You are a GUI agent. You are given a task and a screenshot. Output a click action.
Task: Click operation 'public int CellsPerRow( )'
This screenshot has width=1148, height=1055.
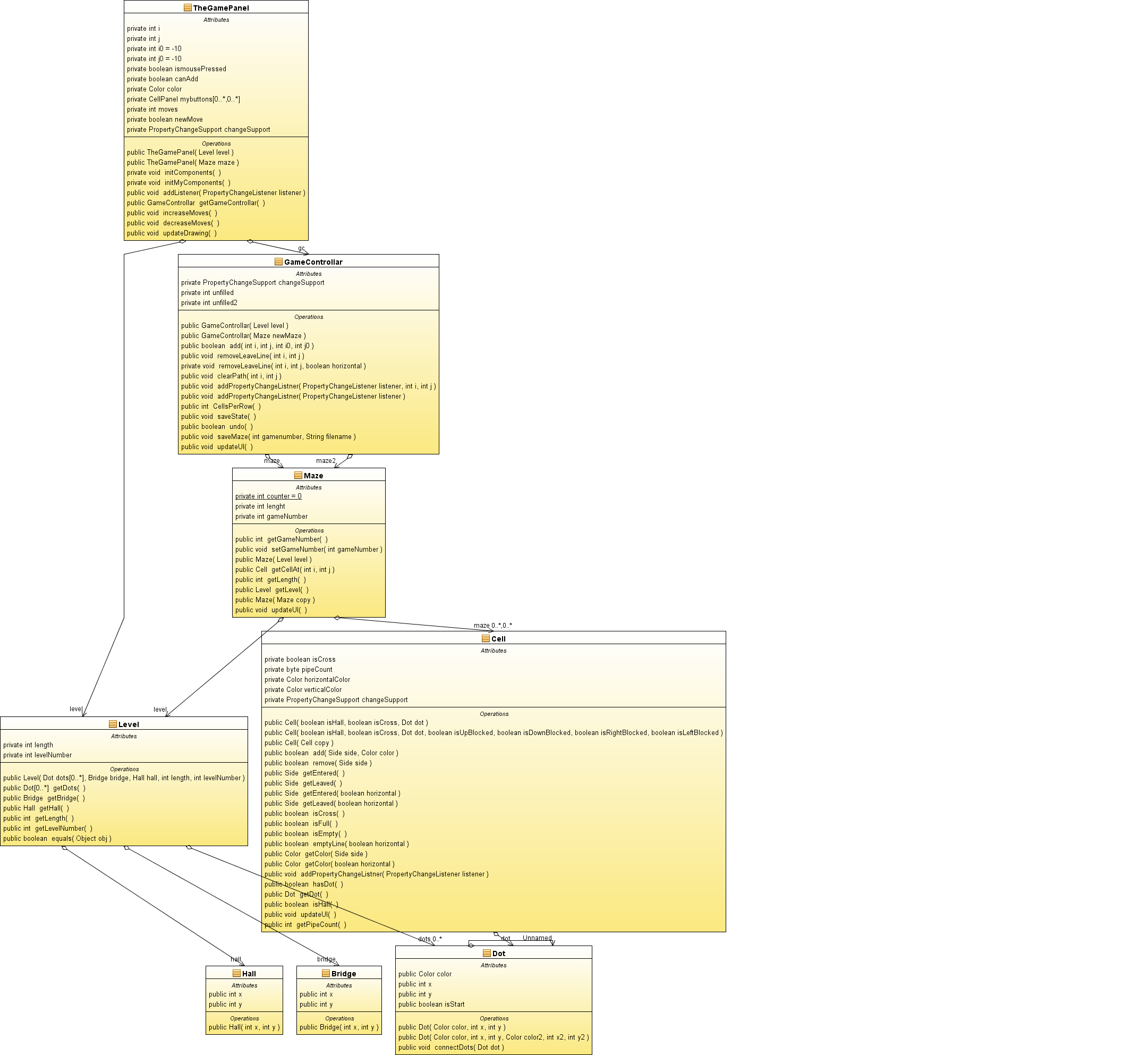pos(221,407)
